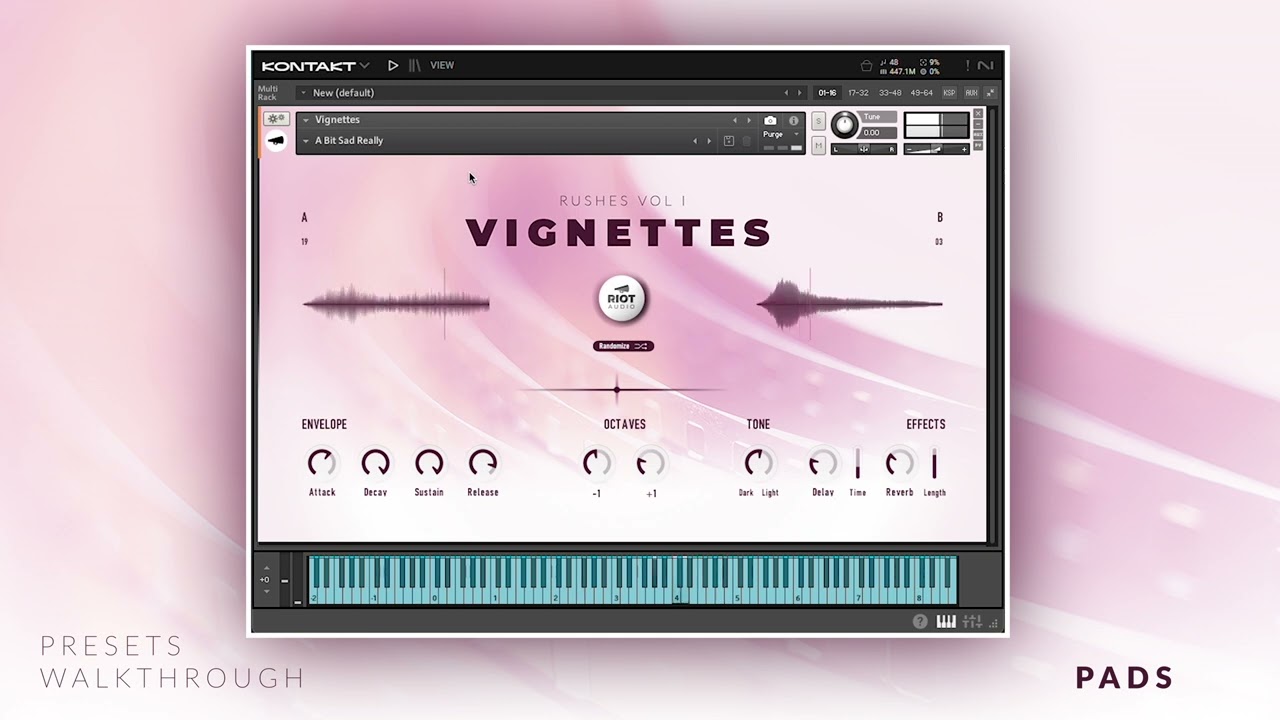Go to next multi with right arrow
This screenshot has width=1280, height=720.
tap(800, 93)
